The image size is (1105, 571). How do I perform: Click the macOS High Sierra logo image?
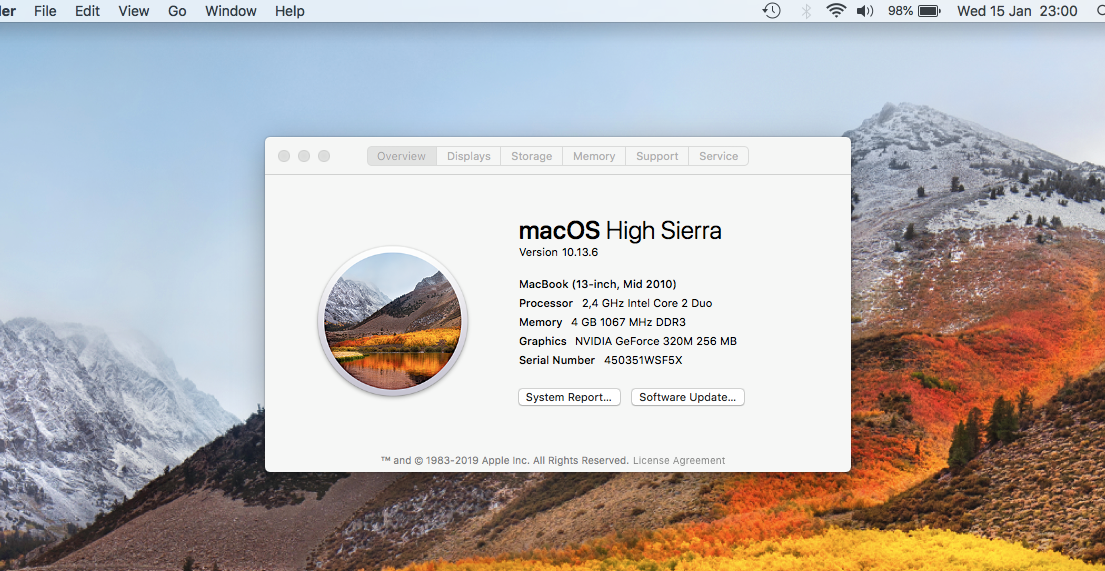[393, 321]
